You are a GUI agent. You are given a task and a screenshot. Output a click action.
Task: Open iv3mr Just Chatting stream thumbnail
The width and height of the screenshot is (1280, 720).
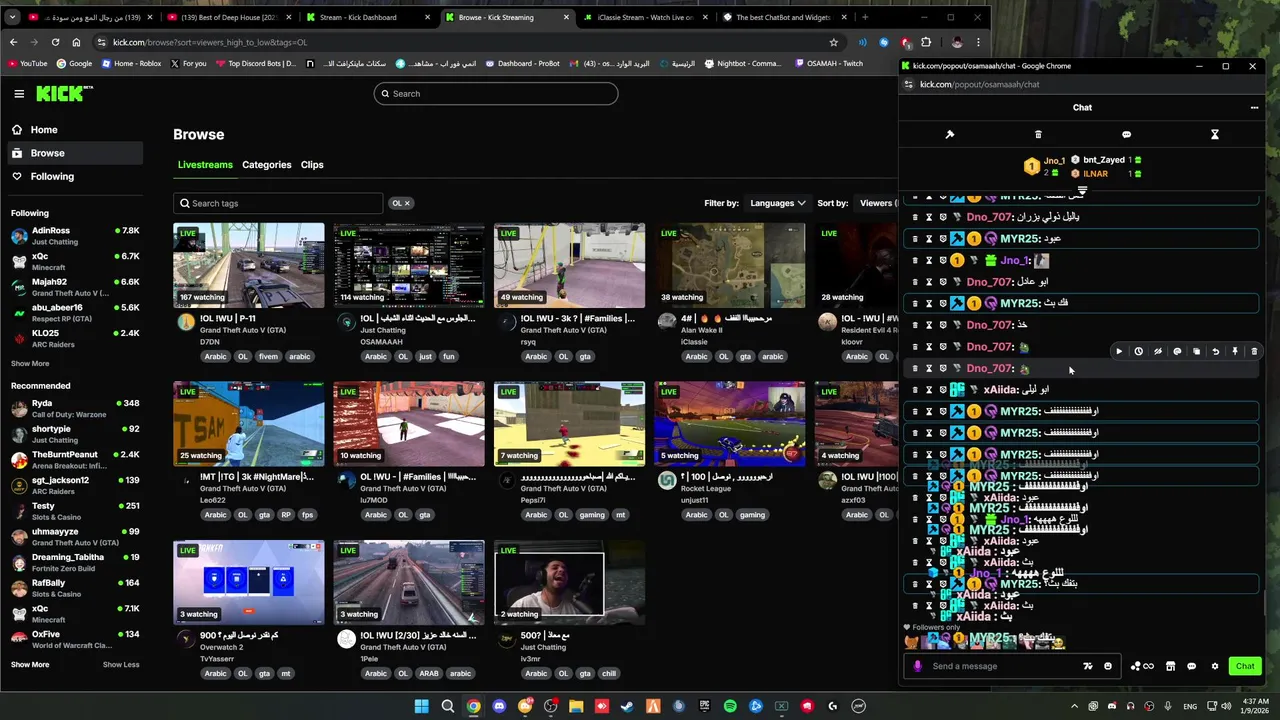(x=570, y=582)
